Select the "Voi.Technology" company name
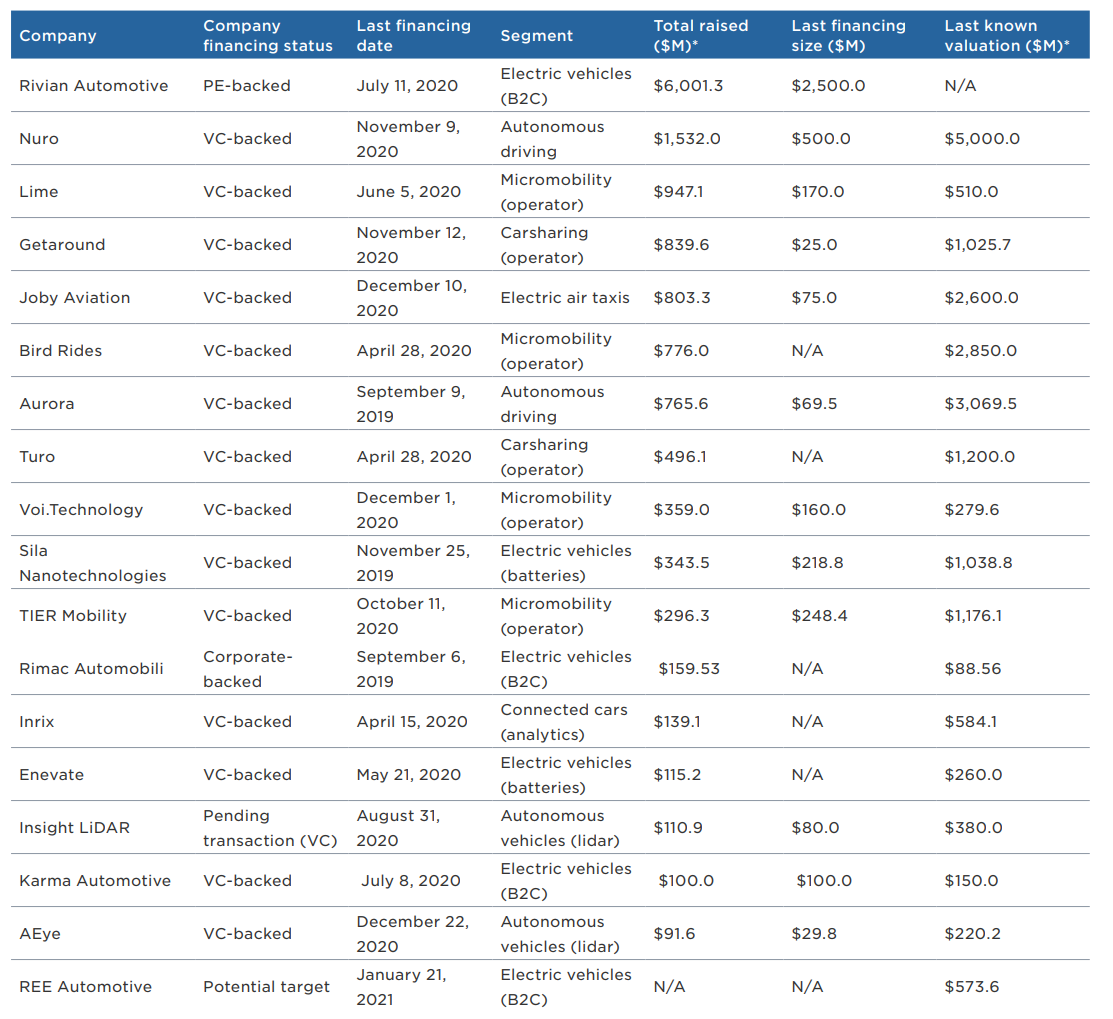 click(x=81, y=510)
